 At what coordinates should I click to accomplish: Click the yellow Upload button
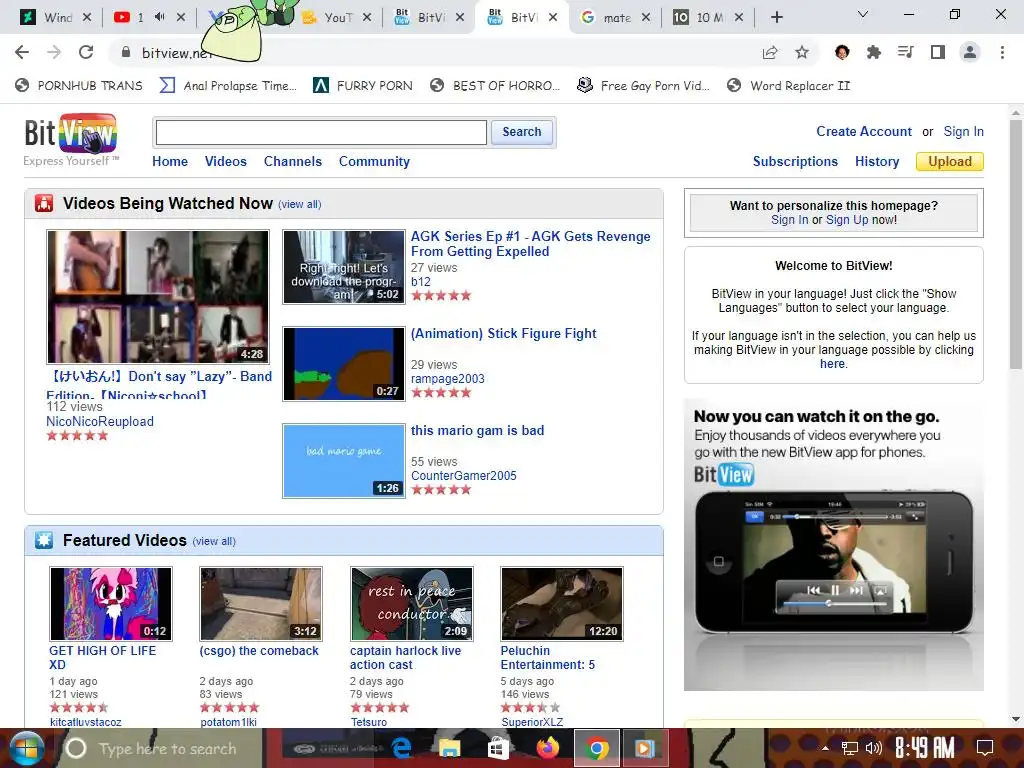[x=950, y=161]
